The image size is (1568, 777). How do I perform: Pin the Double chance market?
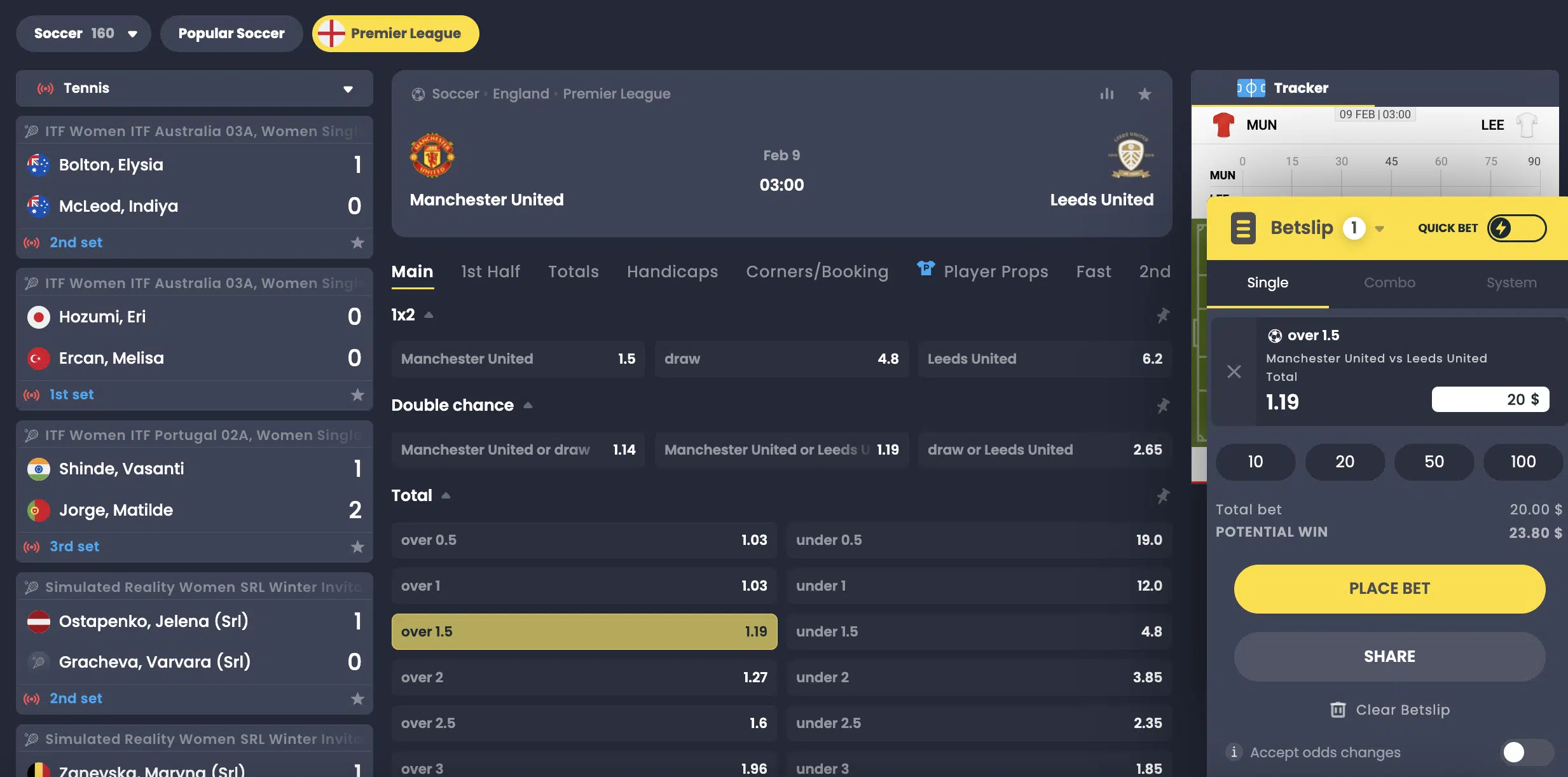tap(1162, 406)
